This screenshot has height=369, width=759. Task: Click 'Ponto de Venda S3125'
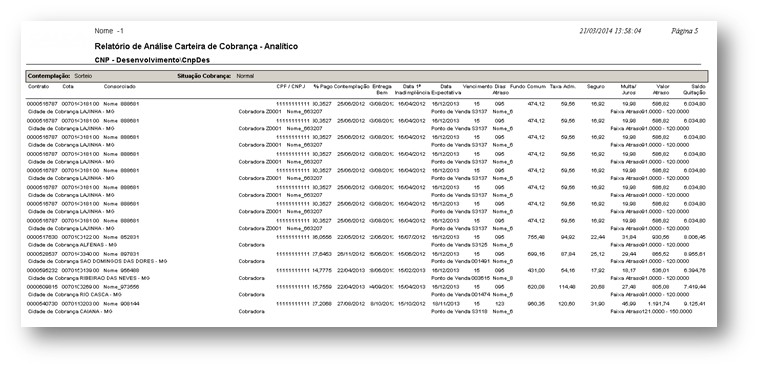[x=459, y=245]
